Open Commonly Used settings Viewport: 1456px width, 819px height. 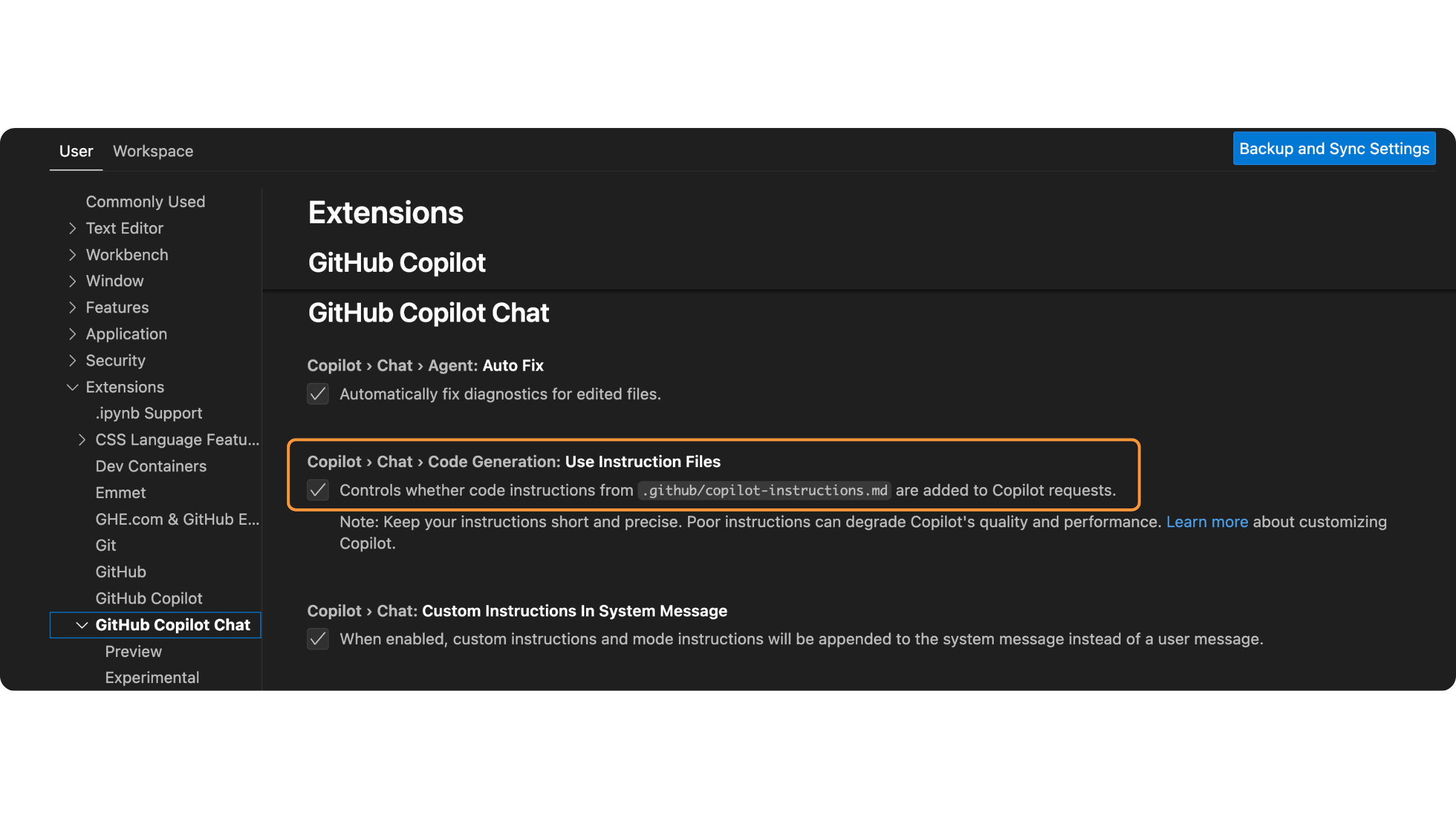146,202
